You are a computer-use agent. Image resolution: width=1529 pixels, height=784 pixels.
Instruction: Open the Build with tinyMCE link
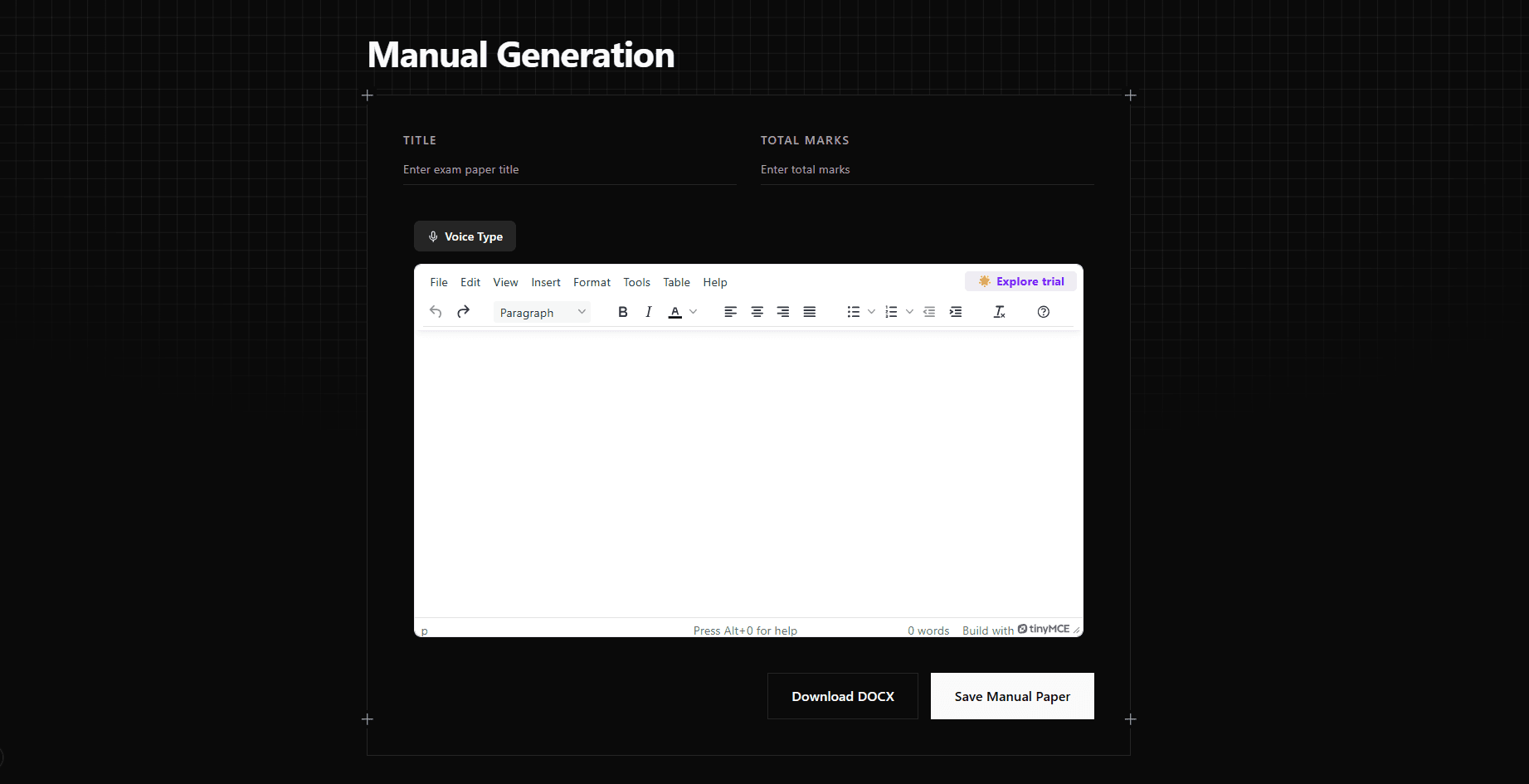1016,630
